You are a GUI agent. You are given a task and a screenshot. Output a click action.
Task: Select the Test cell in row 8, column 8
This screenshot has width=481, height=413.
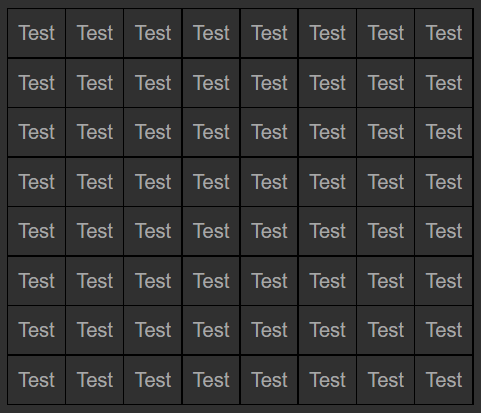point(444,380)
